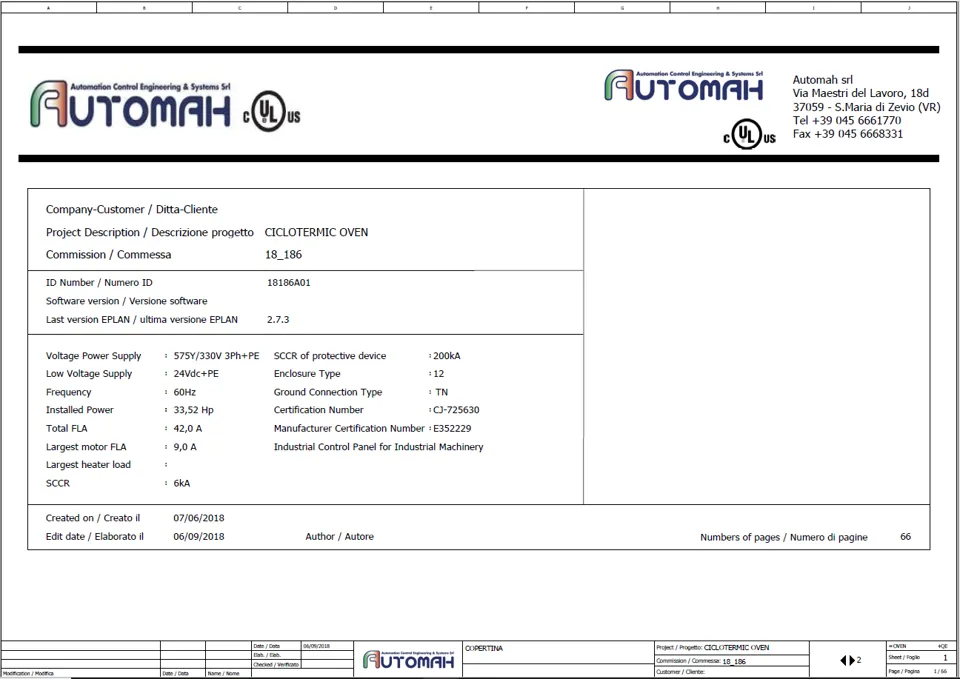Click the cULus mark below the small logo
The height and width of the screenshot is (679, 960).
[749, 134]
